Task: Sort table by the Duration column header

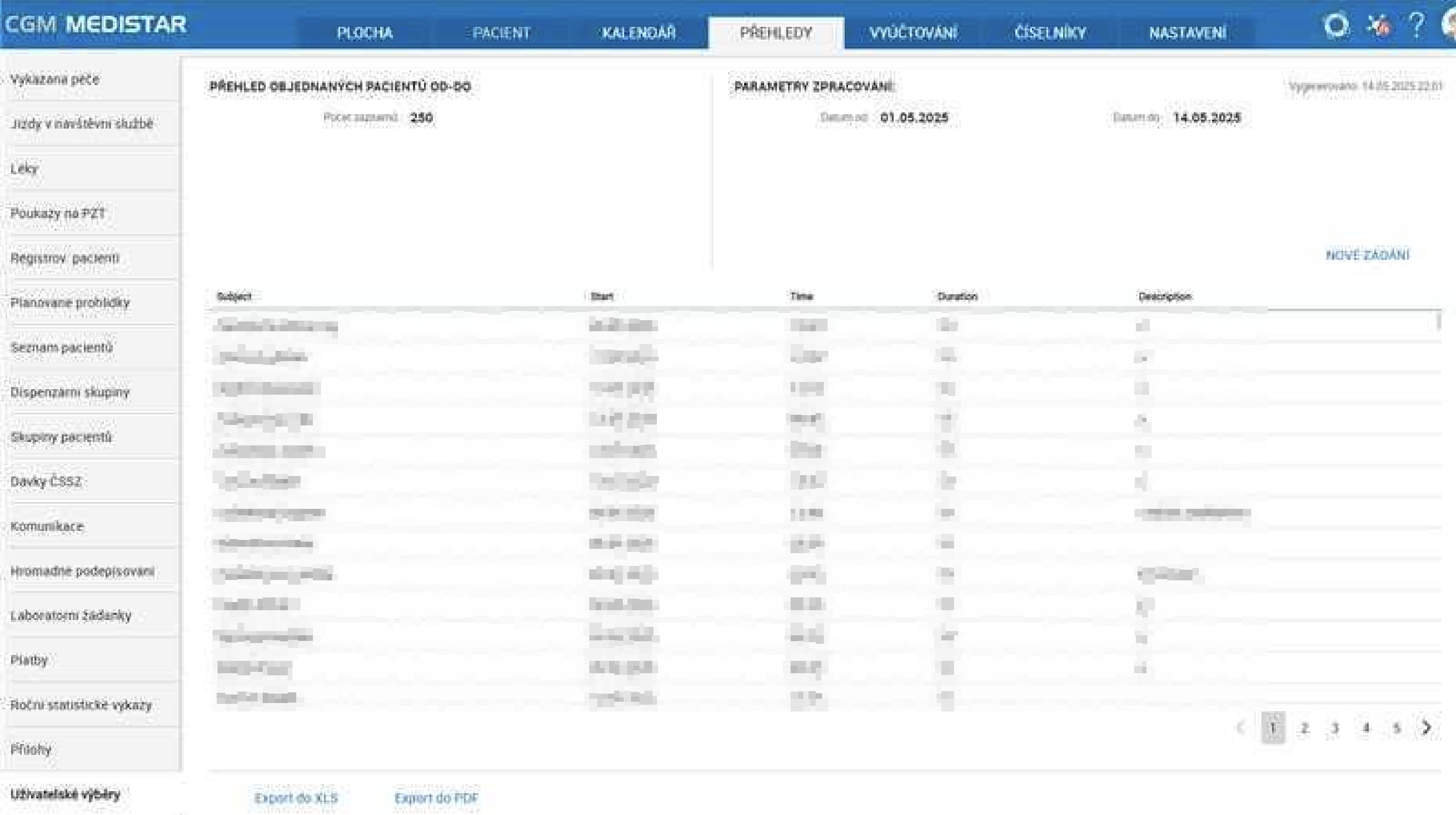Action: pos(957,296)
